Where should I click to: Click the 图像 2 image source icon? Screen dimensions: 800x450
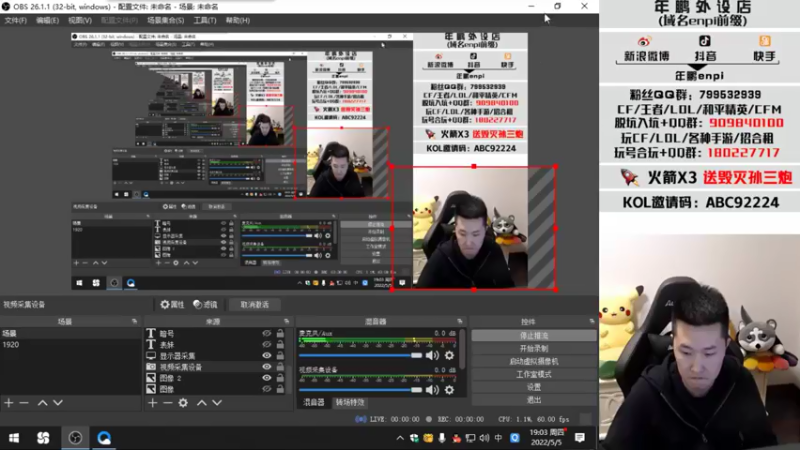point(151,378)
